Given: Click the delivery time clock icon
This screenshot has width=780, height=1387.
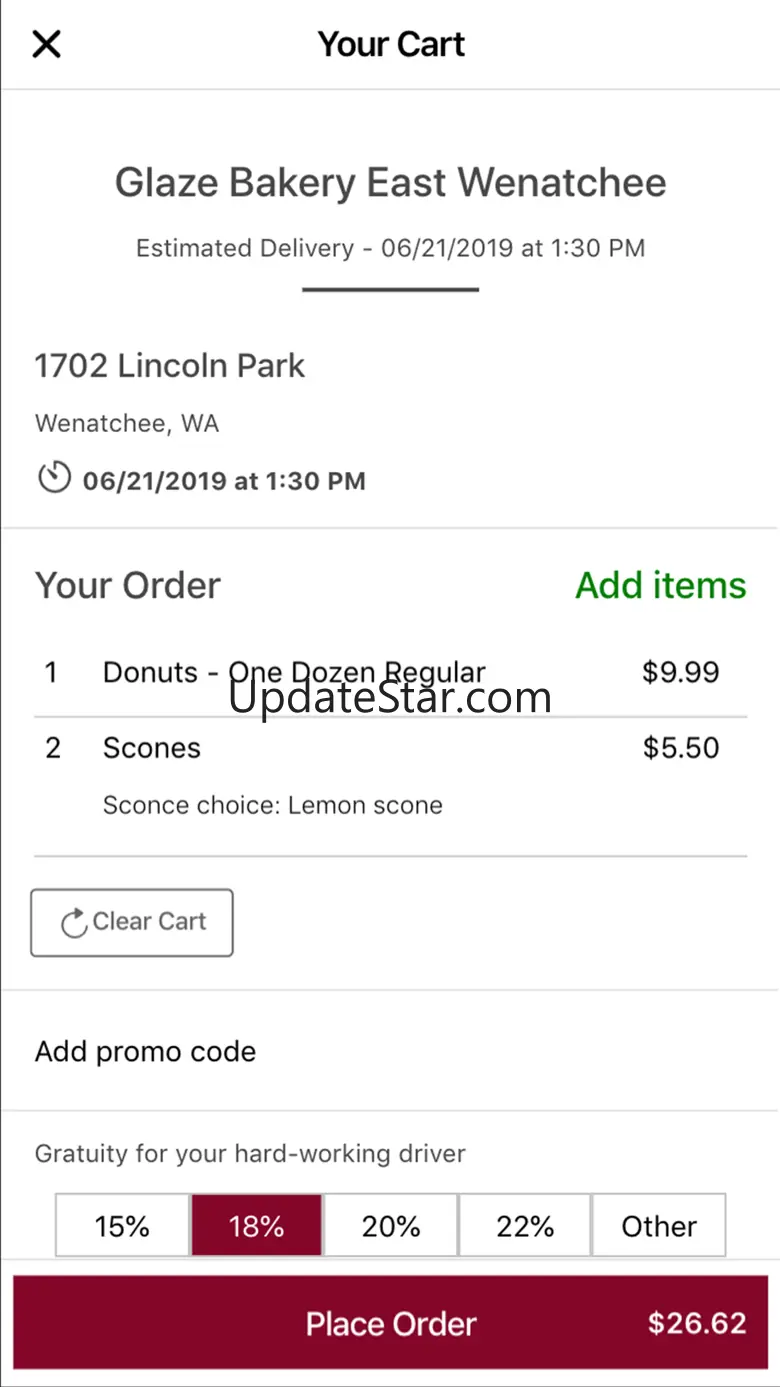Looking at the screenshot, I should 54,478.
